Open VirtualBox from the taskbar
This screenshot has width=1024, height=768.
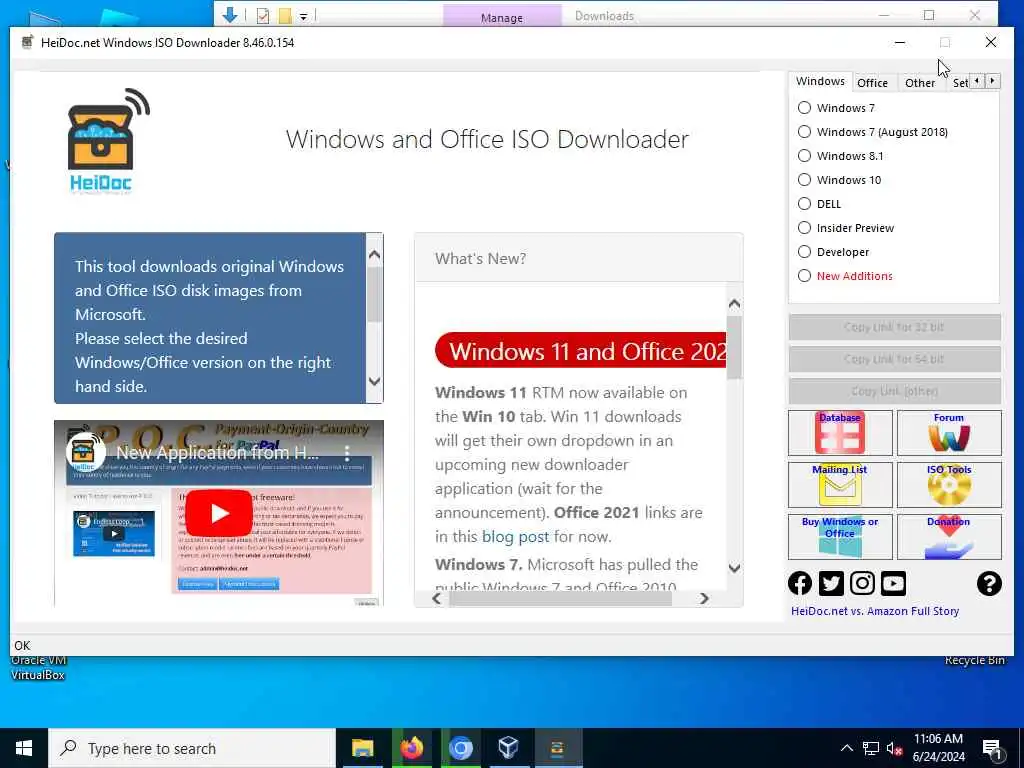click(508, 748)
